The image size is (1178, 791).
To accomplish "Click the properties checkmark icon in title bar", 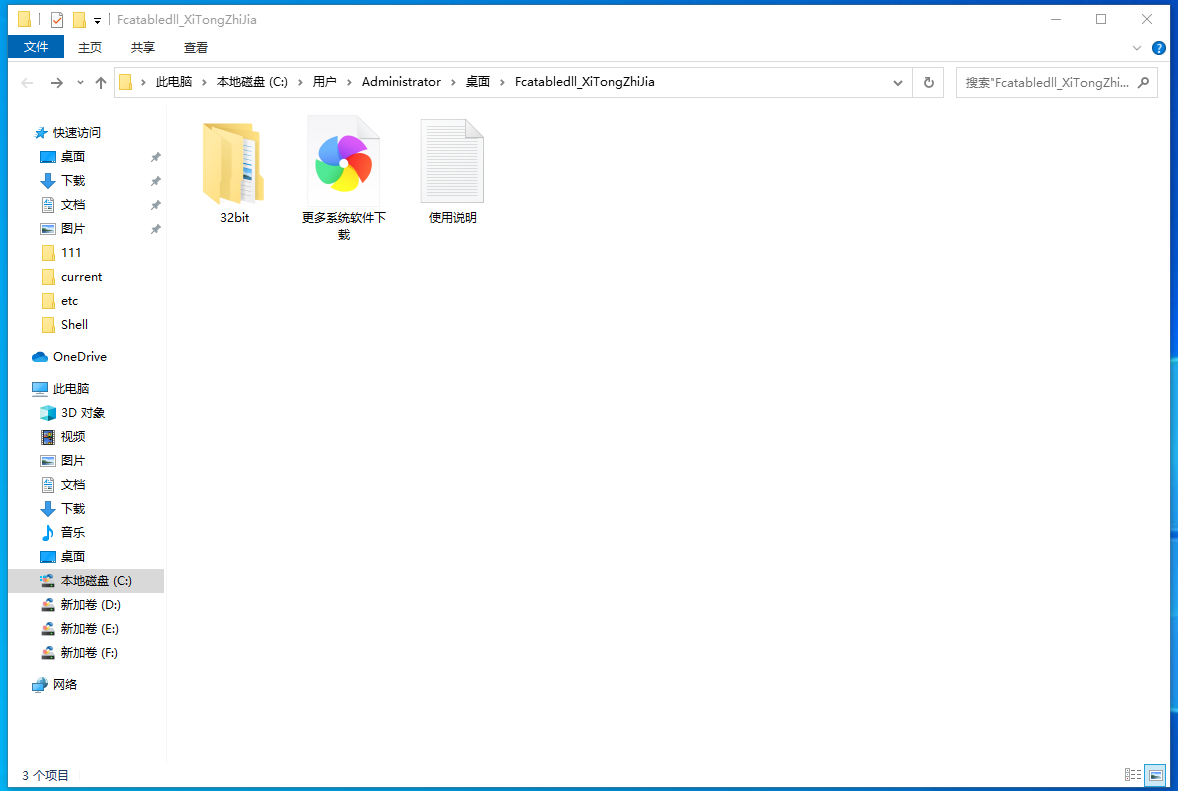I will pyautogui.click(x=57, y=20).
